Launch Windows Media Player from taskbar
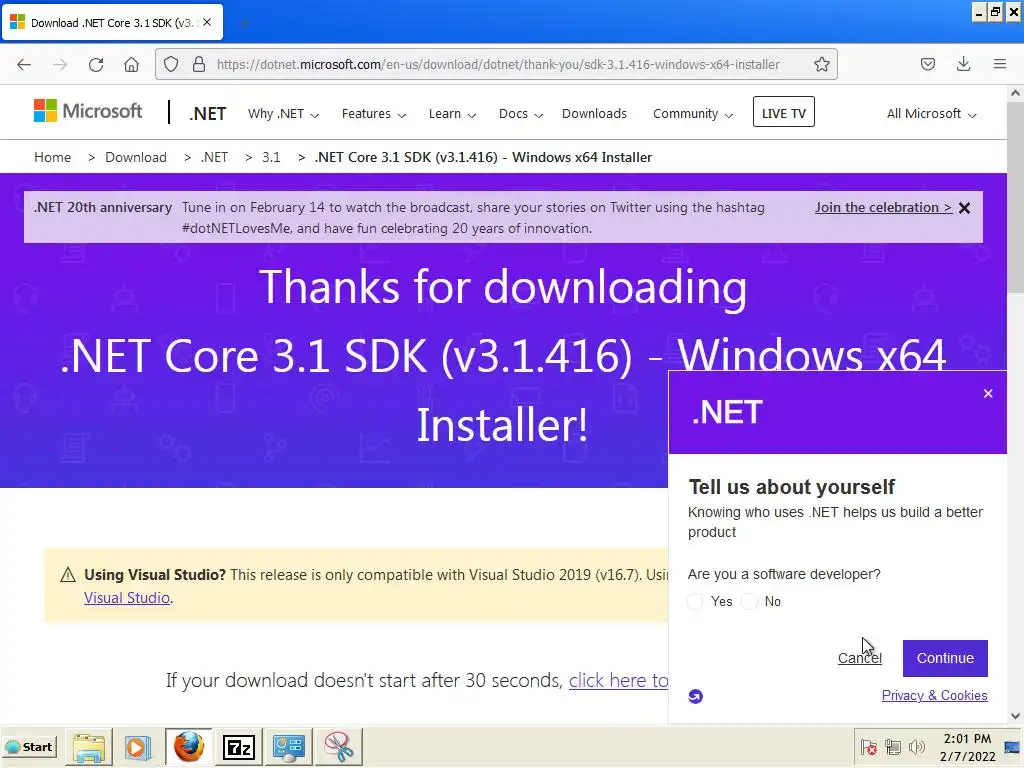Viewport: 1024px width, 768px height. (138, 746)
